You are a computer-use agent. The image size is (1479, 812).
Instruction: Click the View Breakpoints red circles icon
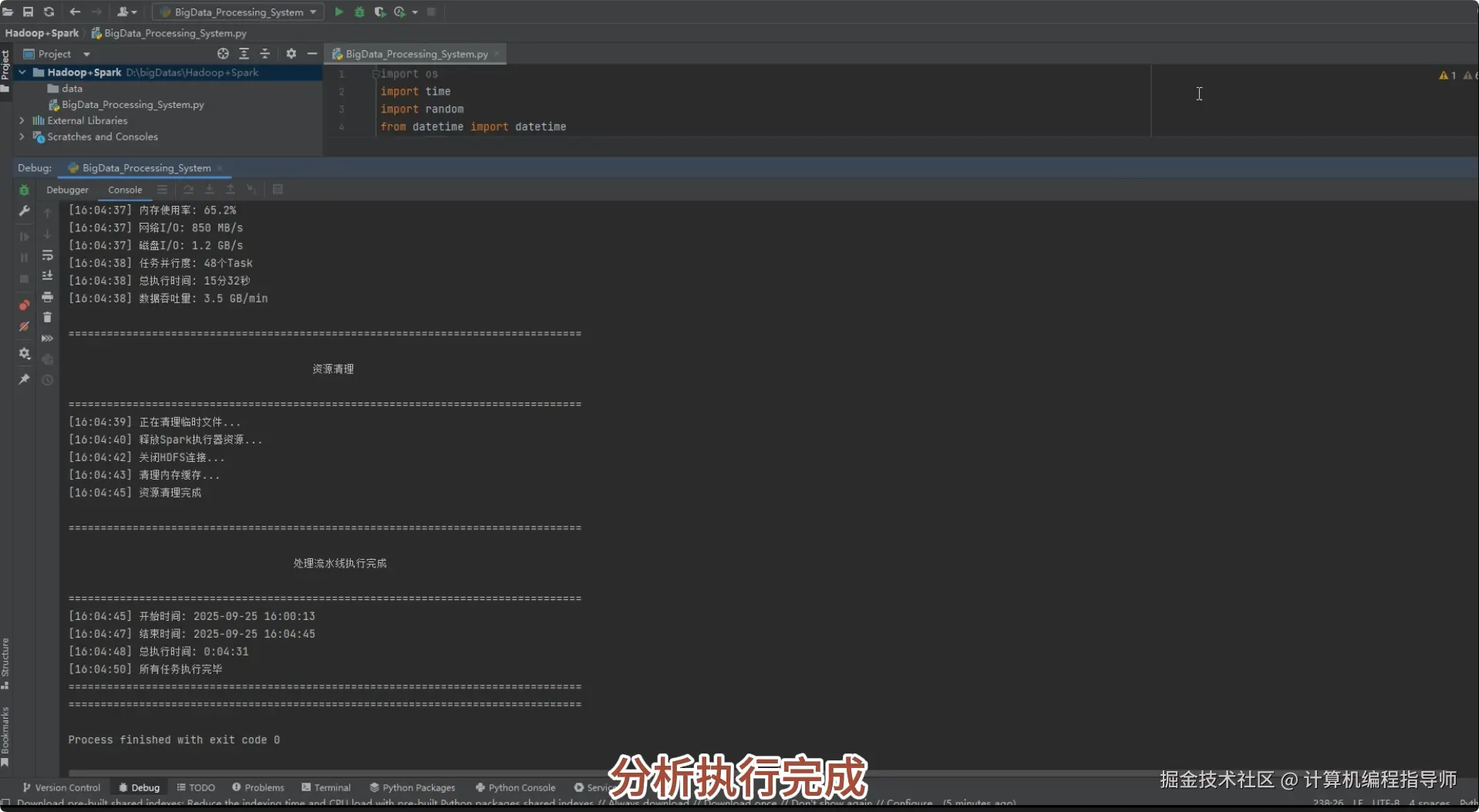tap(24, 305)
